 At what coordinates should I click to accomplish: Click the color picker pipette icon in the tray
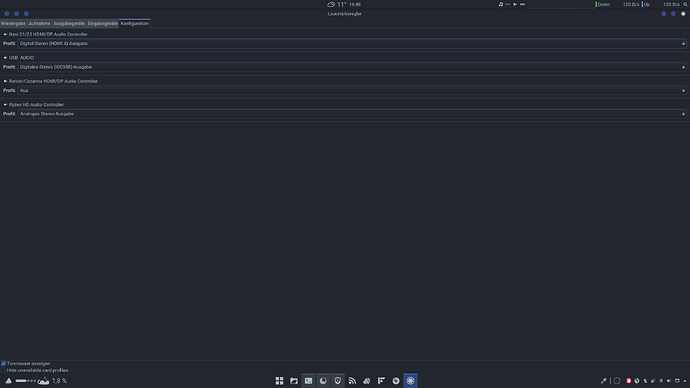pos(604,381)
